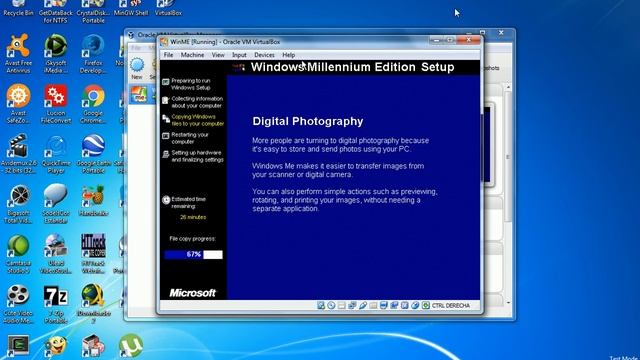
Task: Click the '26 minutes' remaining time text
Action: tap(193, 217)
